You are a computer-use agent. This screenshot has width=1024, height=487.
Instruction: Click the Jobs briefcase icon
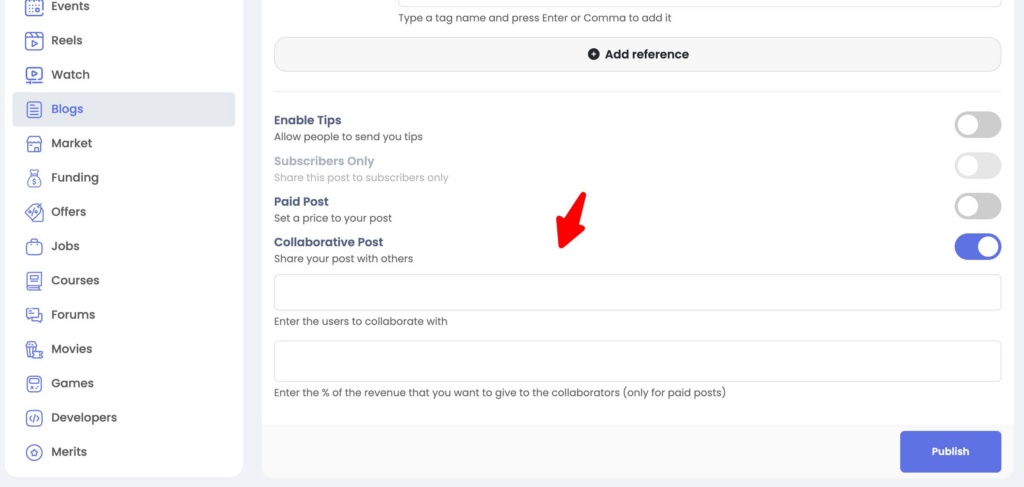point(34,246)
